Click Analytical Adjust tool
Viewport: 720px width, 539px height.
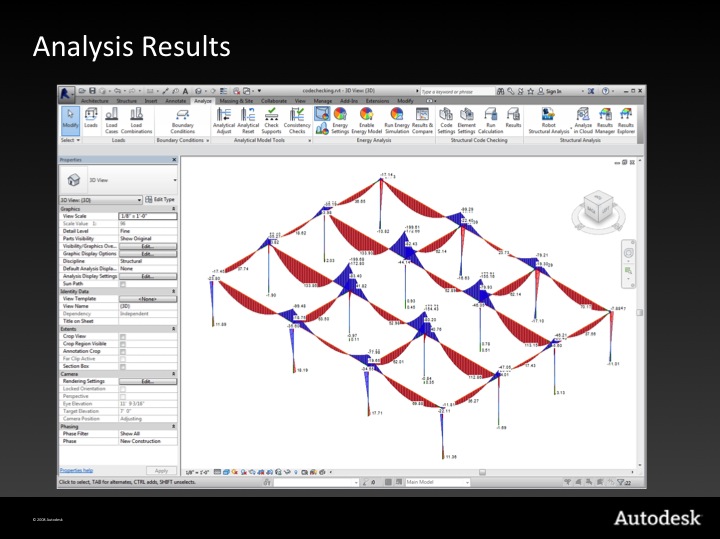[x=224, y=121]
